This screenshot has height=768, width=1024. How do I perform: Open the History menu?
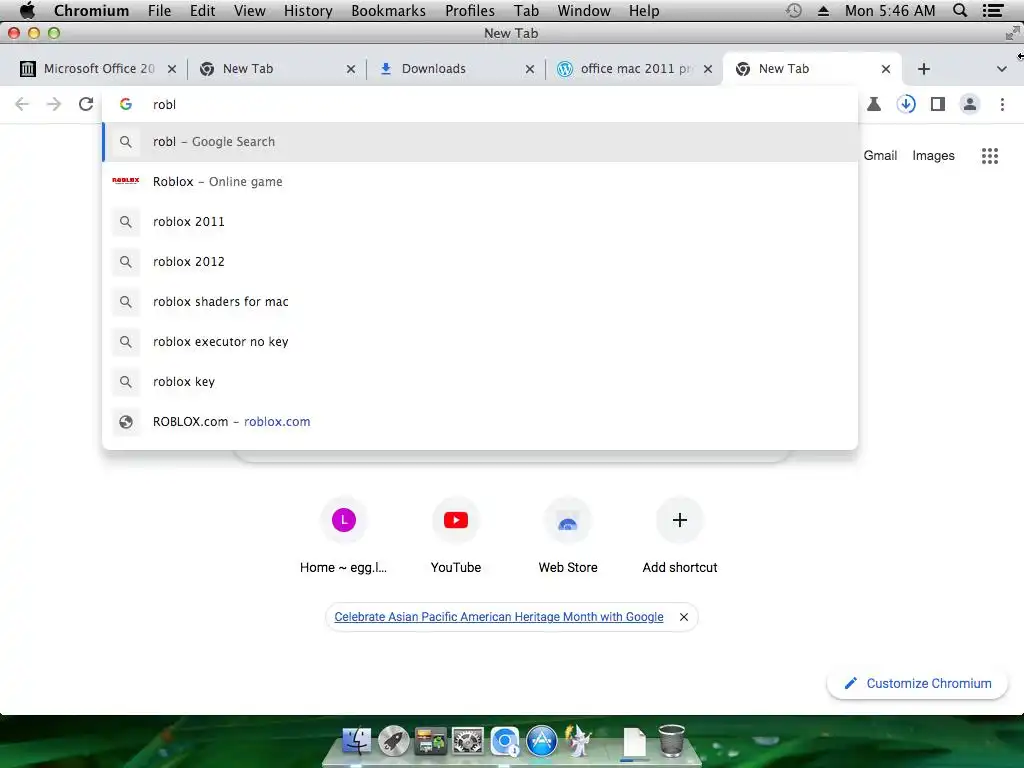[308, 11]
